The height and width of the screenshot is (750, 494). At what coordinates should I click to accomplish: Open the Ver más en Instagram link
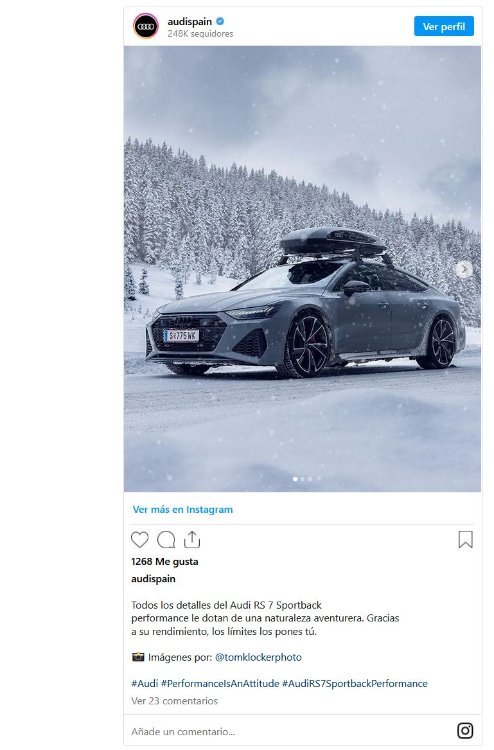pos(183,509)
